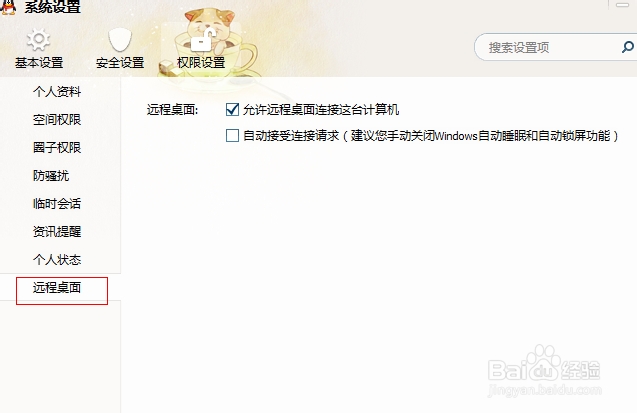
Task: Enable 自动接受连接请求 checkbox
Action: 232,135
